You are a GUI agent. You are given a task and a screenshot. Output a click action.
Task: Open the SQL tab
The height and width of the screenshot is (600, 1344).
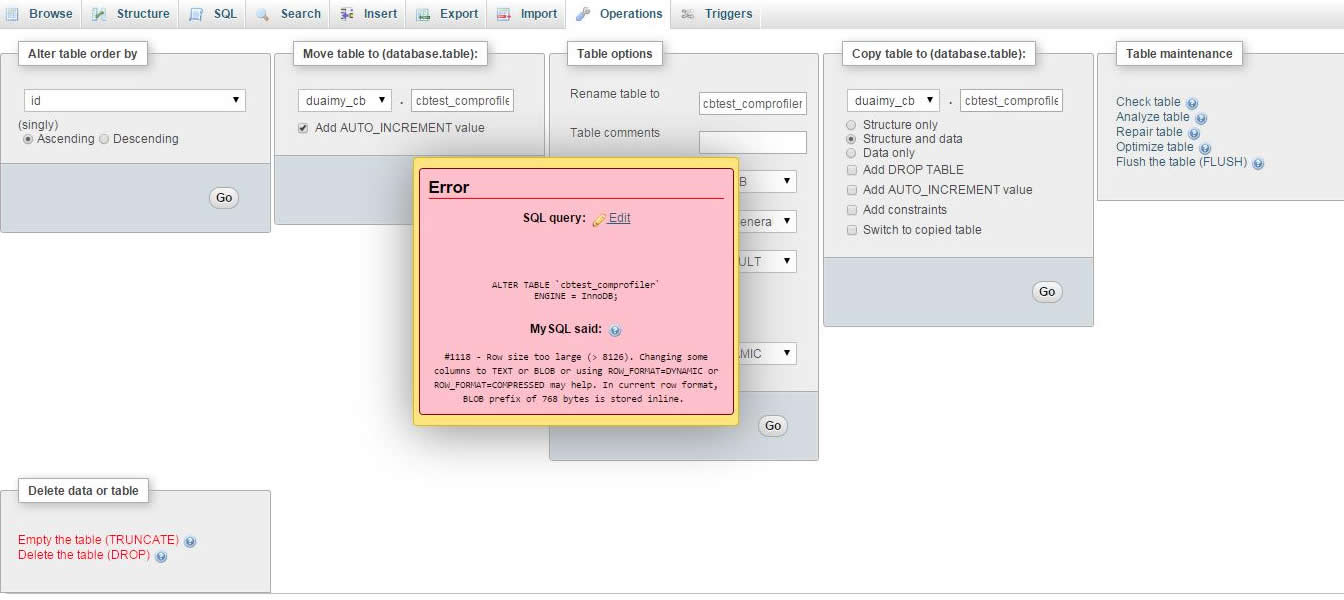tap(214, 14)
